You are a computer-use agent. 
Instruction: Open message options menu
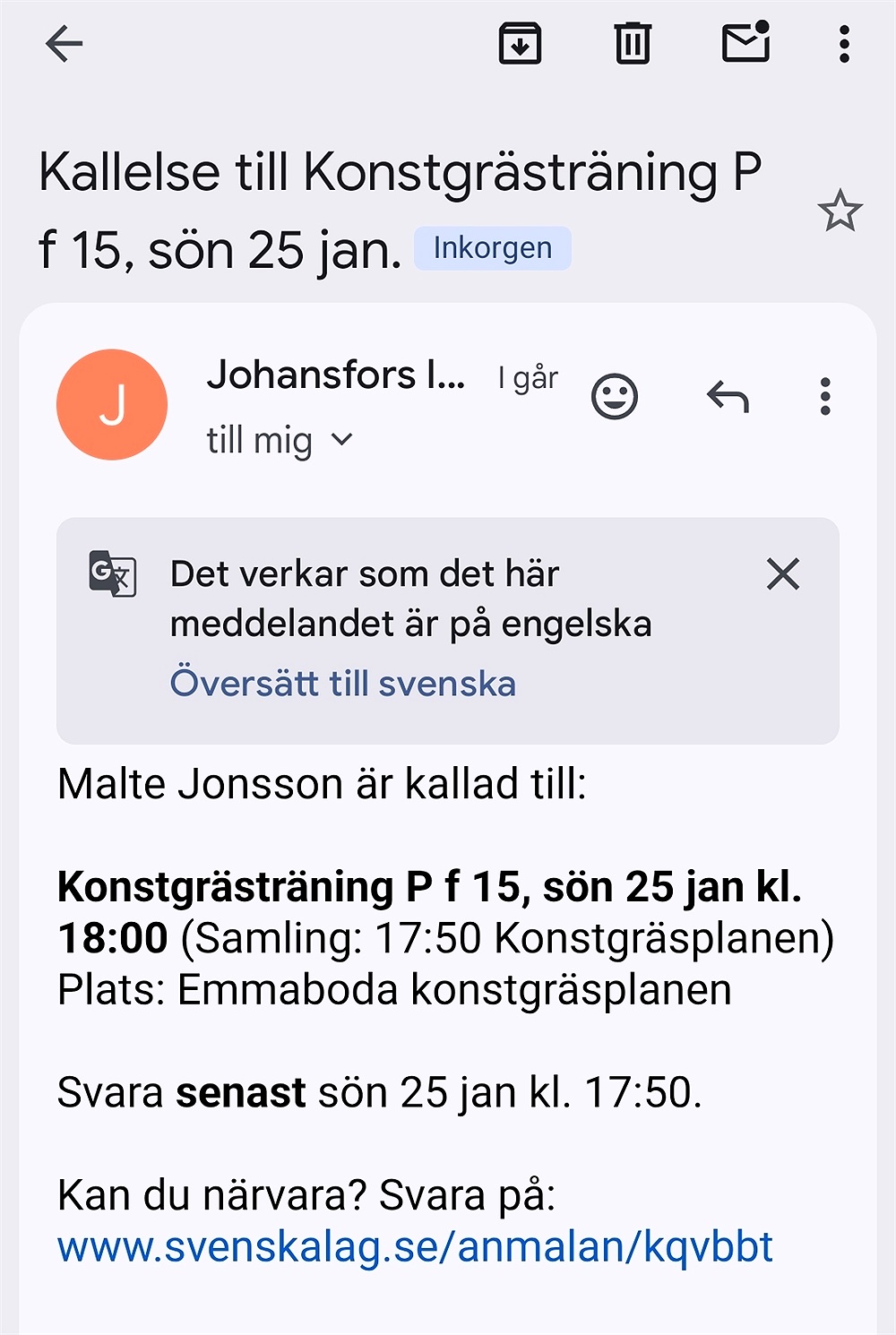point(825,397)
